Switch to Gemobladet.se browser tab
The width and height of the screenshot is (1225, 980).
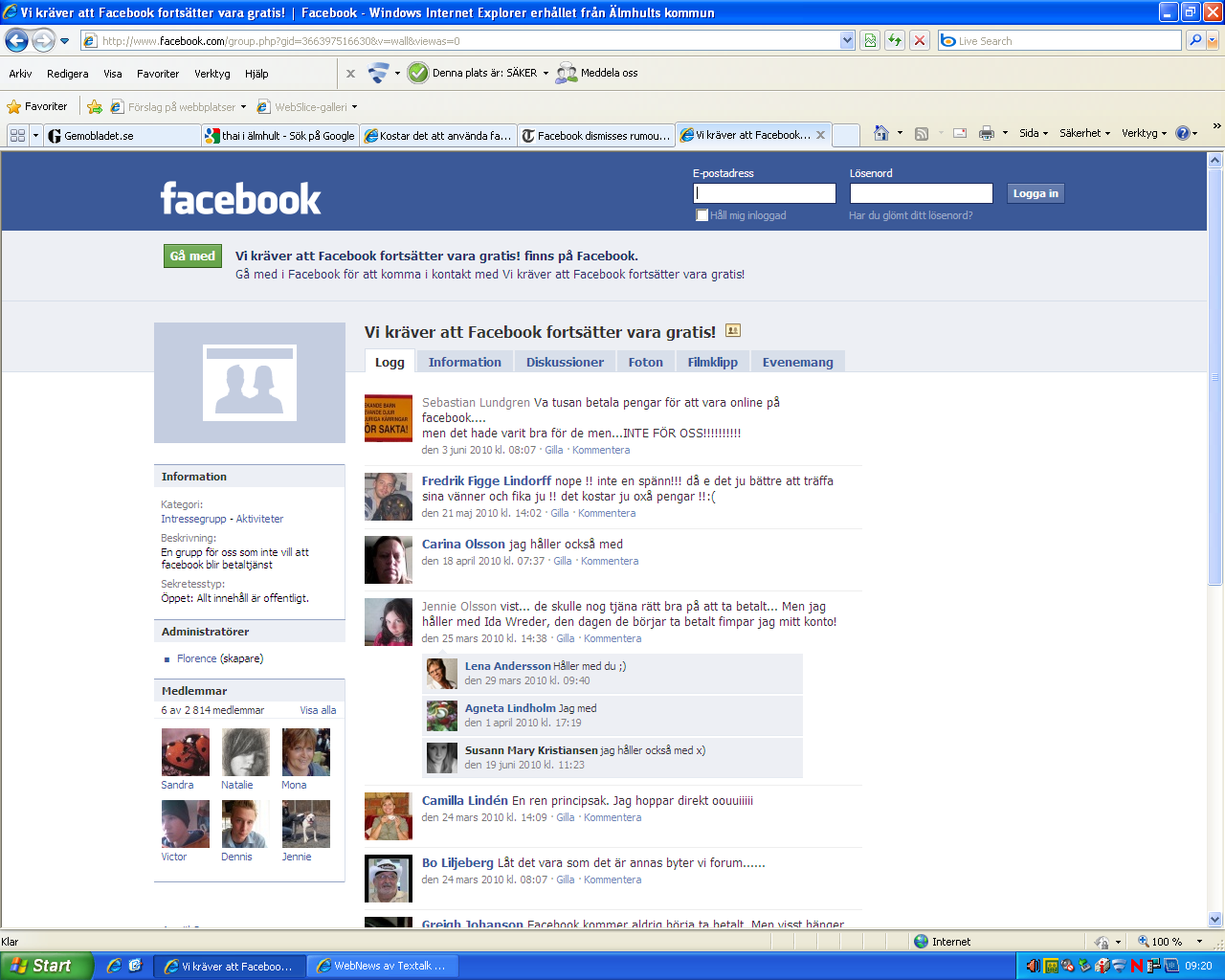122,136
